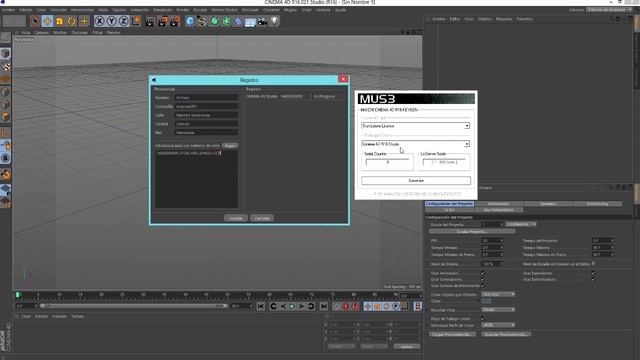This screenshot has width=640, height=360.
Task: Toggle Usar Sistema de Movimiento checkbox
Action: [x=483, y=286]
